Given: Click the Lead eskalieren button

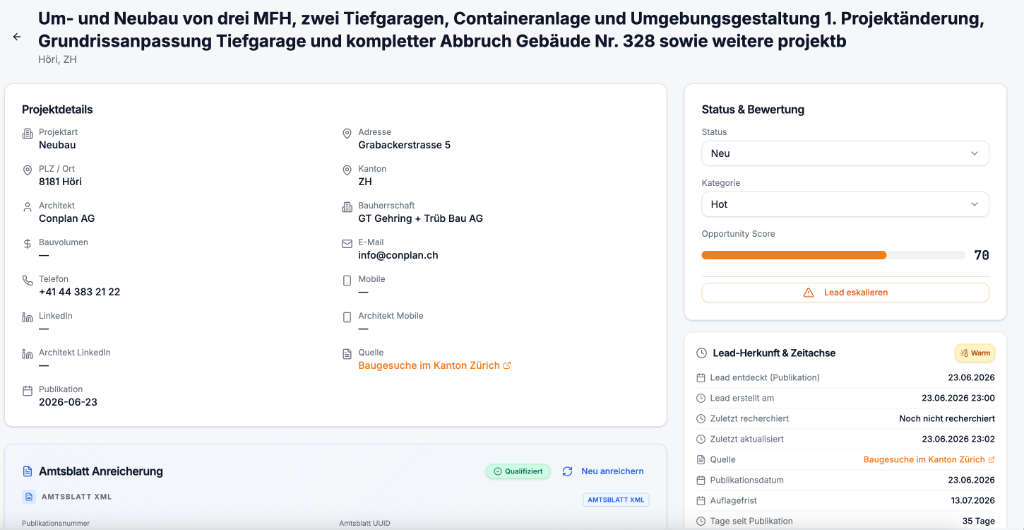Looking at the screenshot, I should (845, 293).
